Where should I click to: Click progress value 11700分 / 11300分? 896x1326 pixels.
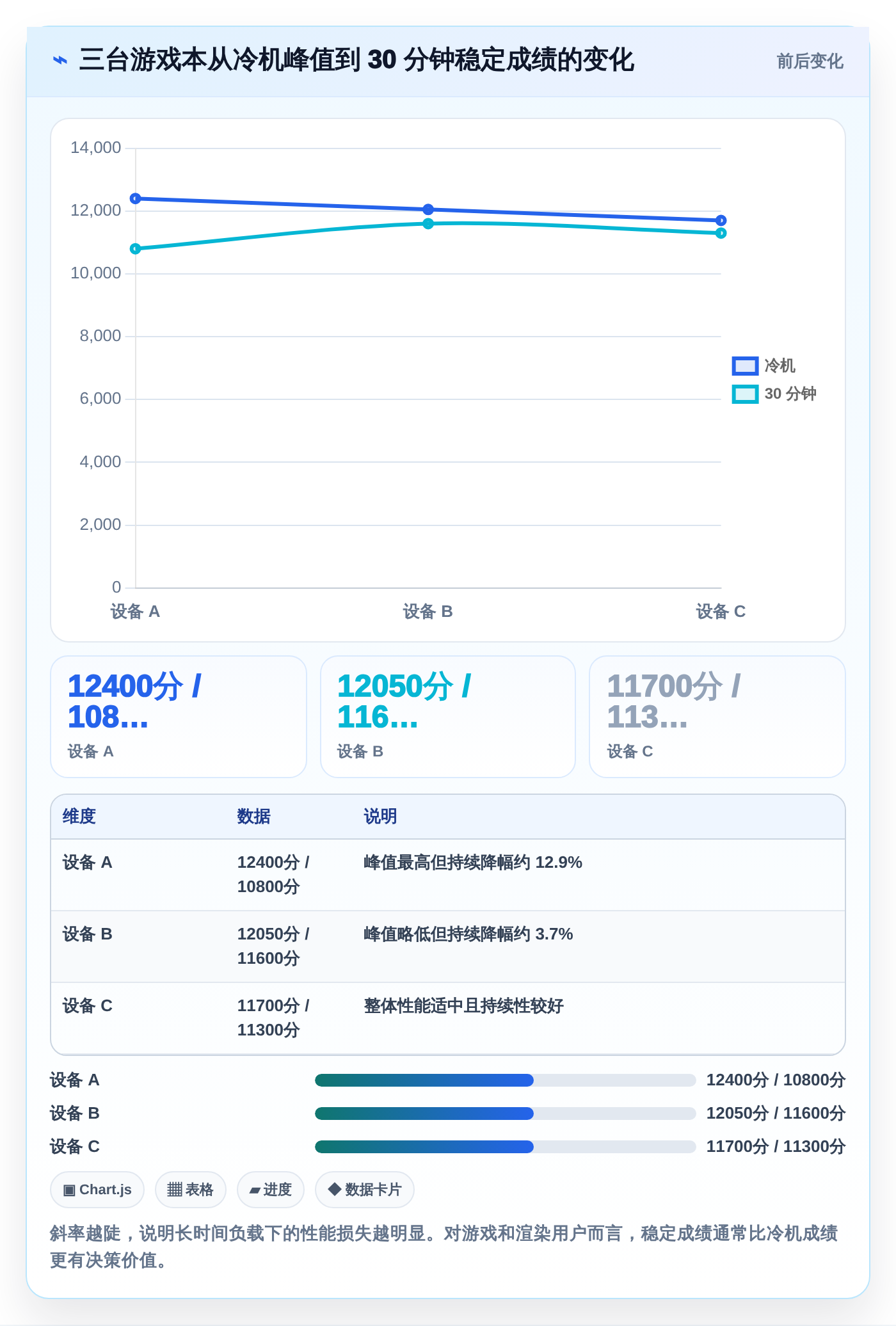(776, 1147)
